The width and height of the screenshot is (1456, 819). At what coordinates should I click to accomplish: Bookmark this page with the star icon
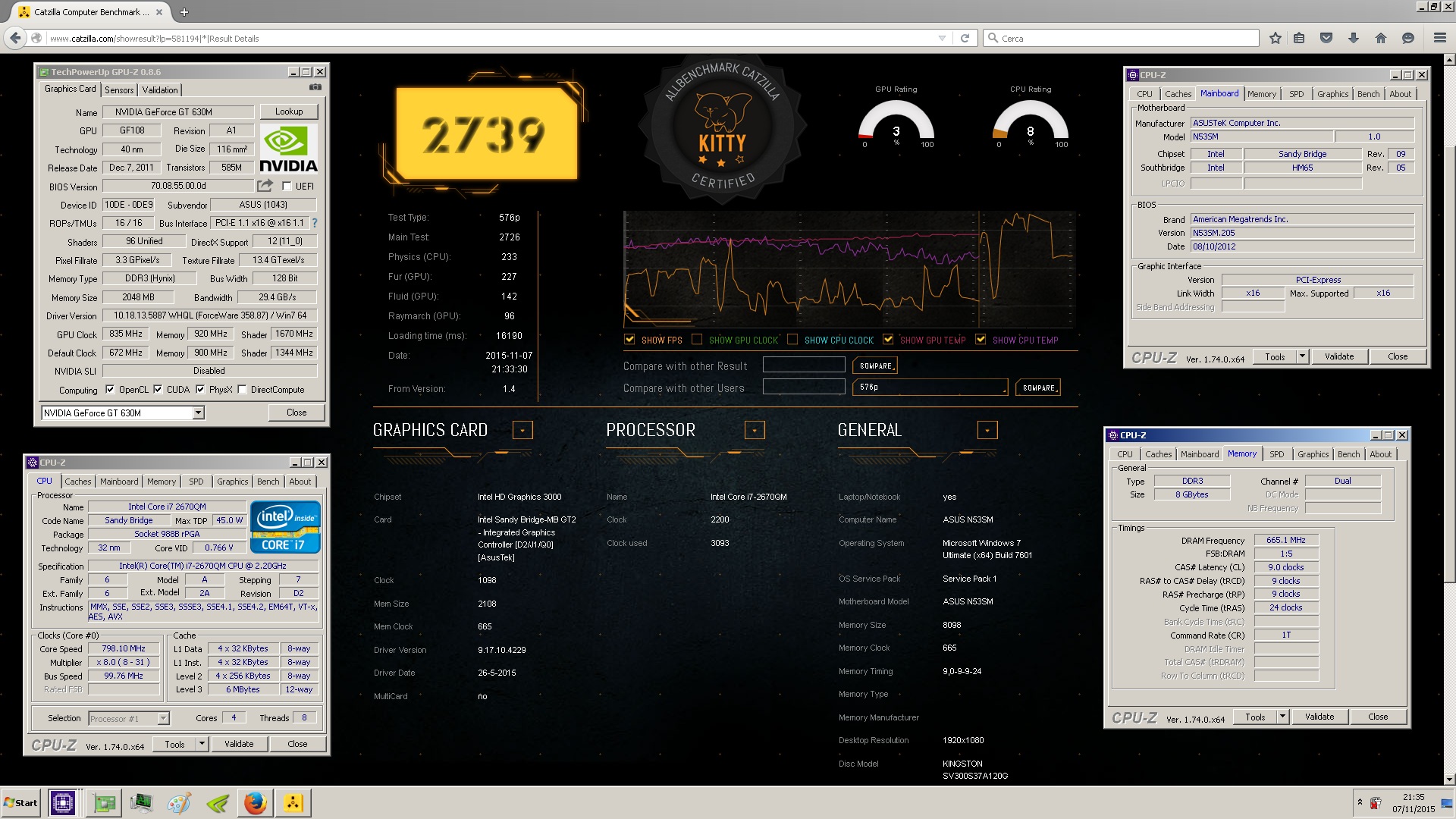coord(1276,38)
